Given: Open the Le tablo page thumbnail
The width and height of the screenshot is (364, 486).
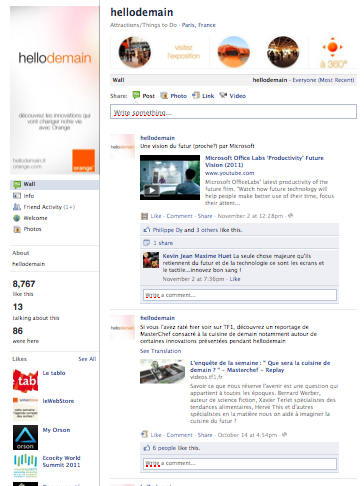Looking at the screenshot, I should coord(25,380).
